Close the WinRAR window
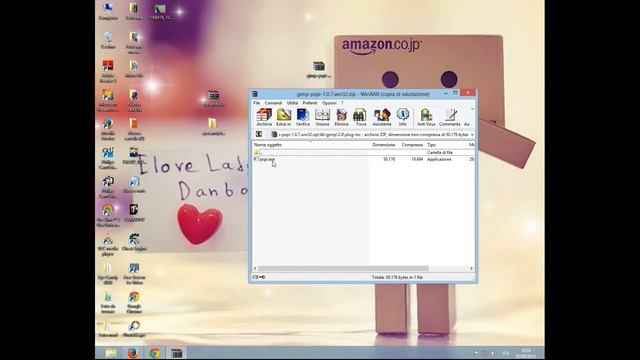640x360 pixels. 467,93
